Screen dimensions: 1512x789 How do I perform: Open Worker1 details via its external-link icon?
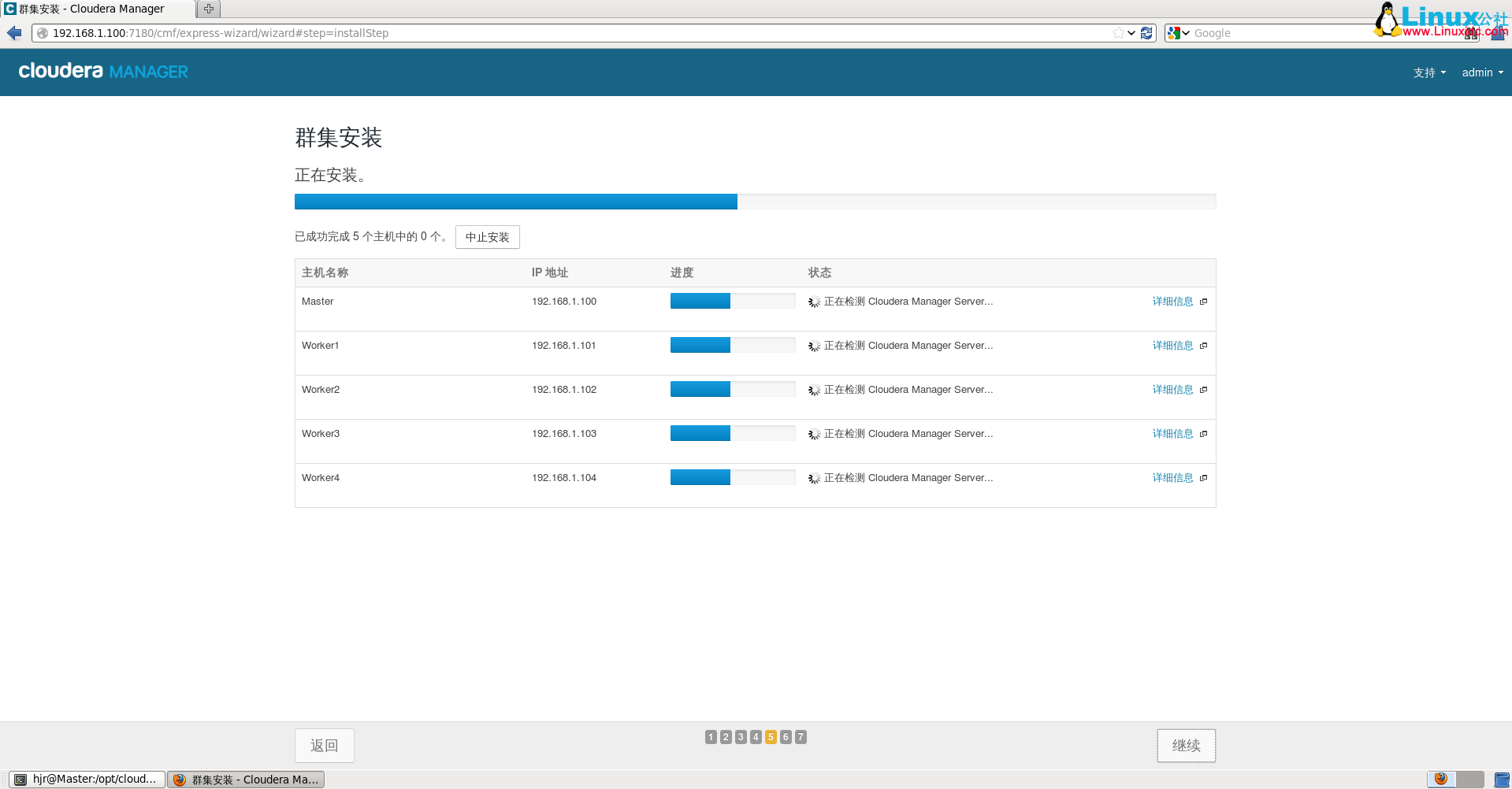coord(1203,346)
